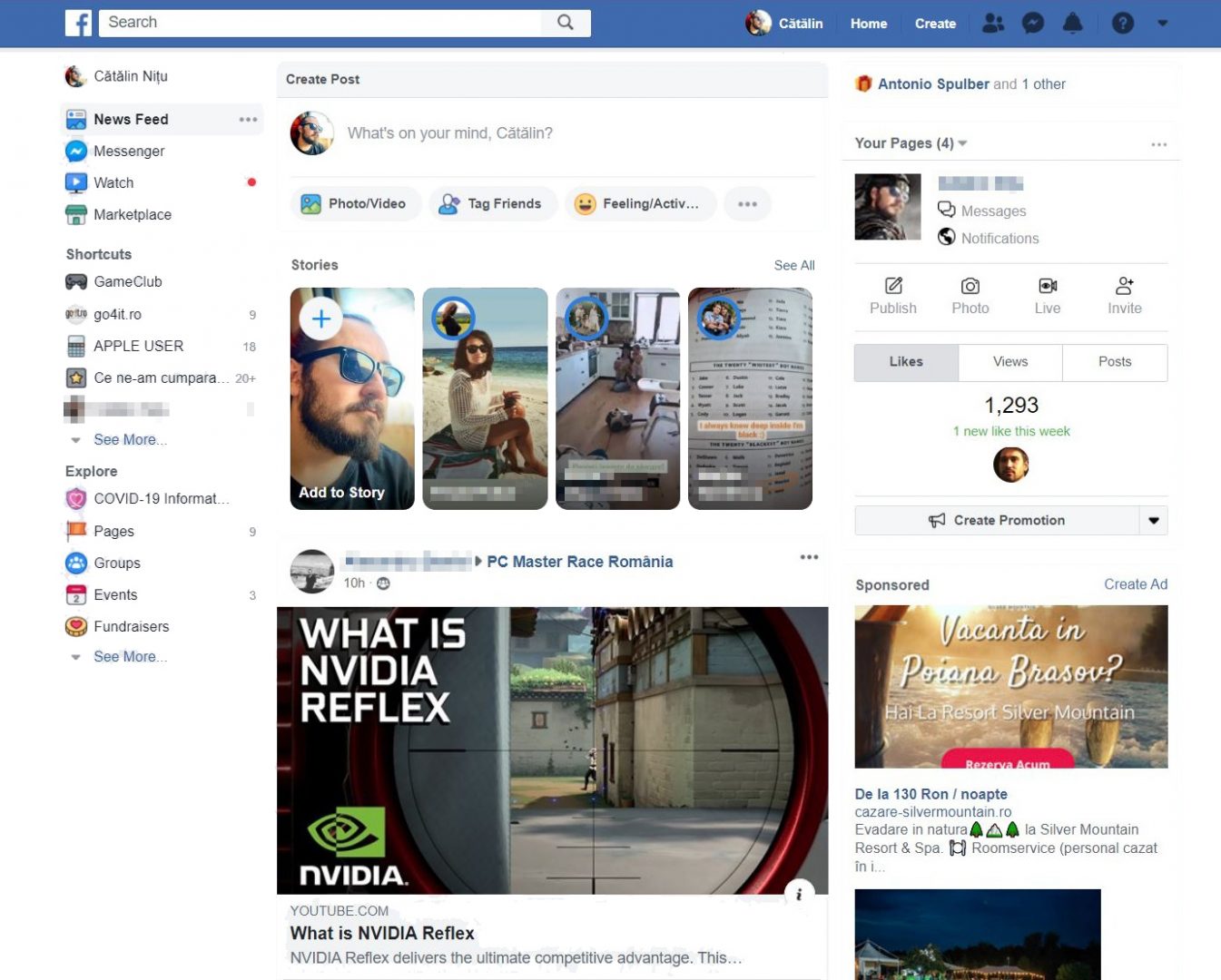
Task: Click the search magnifier button
Action: [565, 23]
